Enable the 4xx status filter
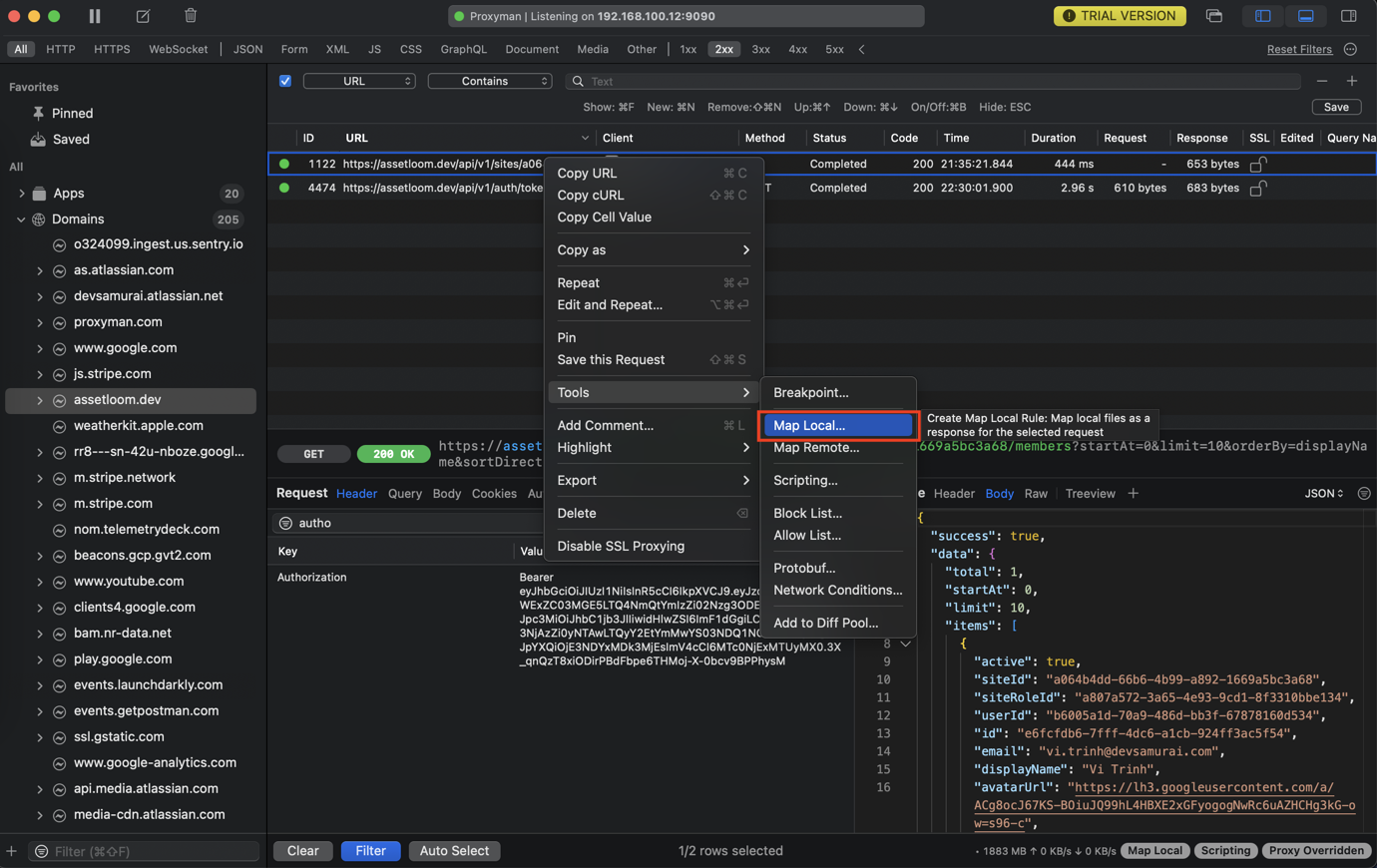The height and width of the screenshot is (868, 1377). 797,49
